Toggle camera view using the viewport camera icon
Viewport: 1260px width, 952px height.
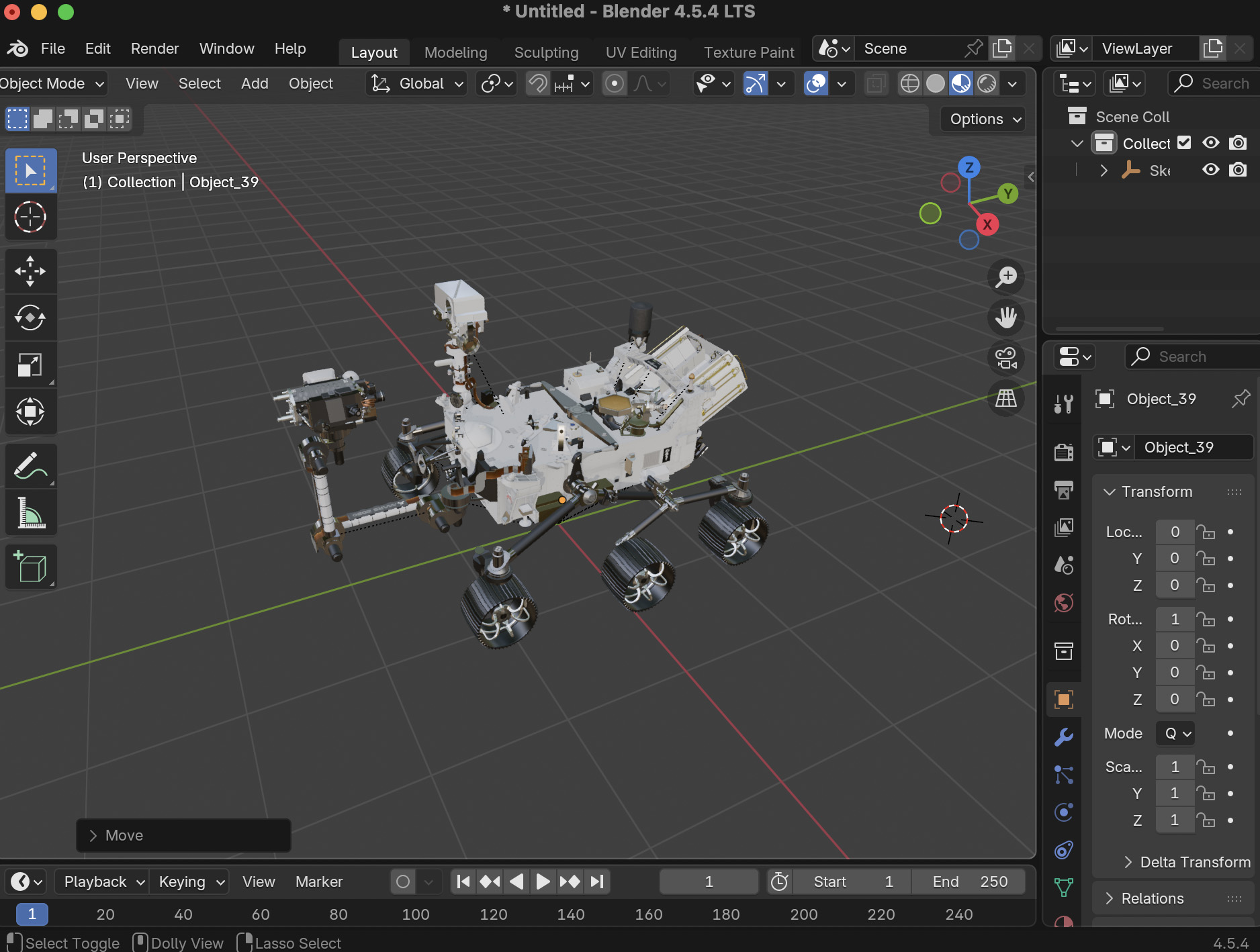click(x=1005, y=358)
